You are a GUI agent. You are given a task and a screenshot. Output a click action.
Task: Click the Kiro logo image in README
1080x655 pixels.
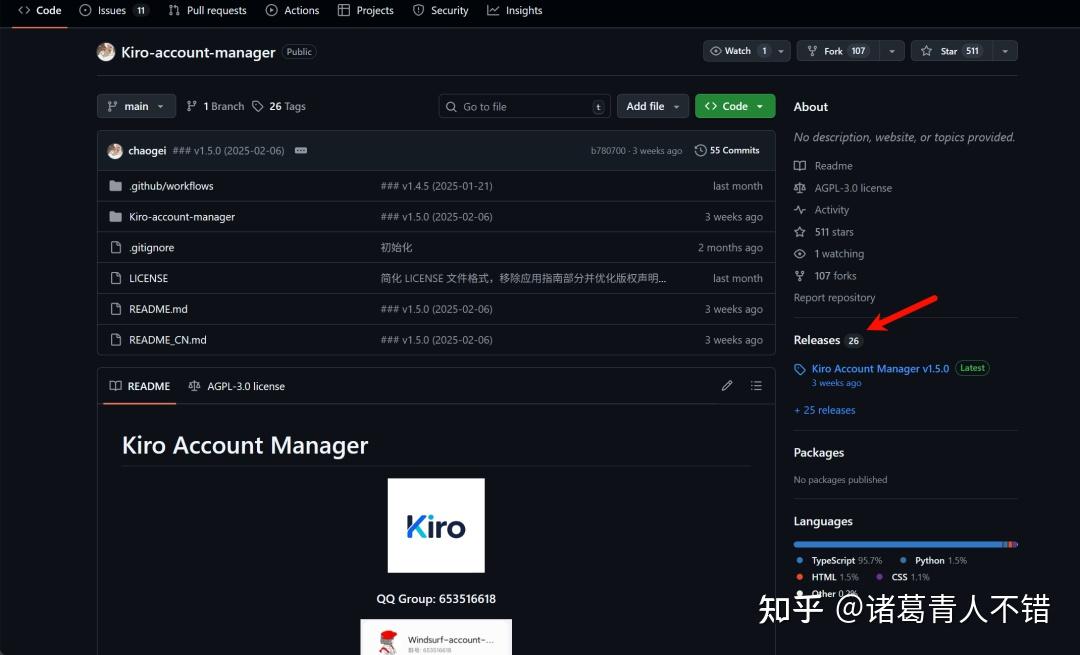(x=436, y=525)
